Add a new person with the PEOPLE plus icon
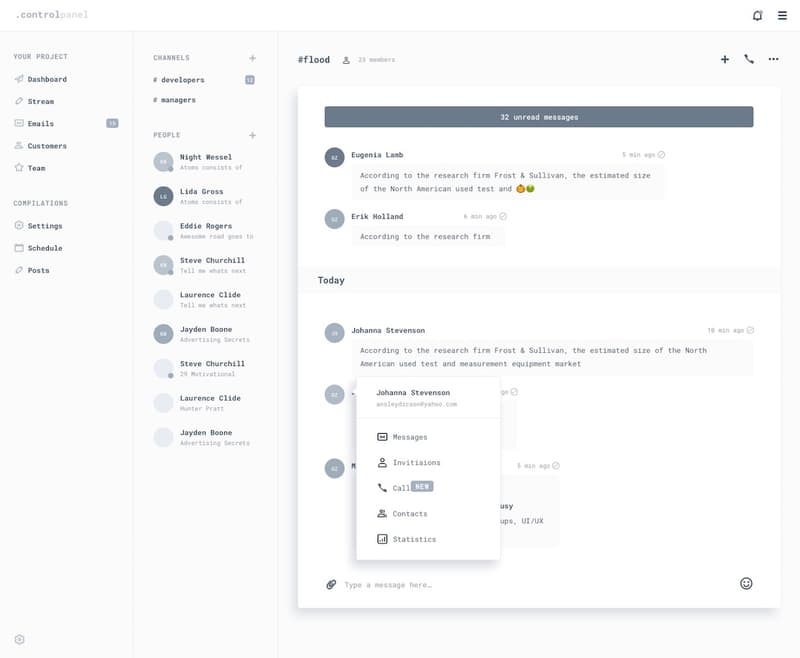The image size is (800, 658). (254, 134)
